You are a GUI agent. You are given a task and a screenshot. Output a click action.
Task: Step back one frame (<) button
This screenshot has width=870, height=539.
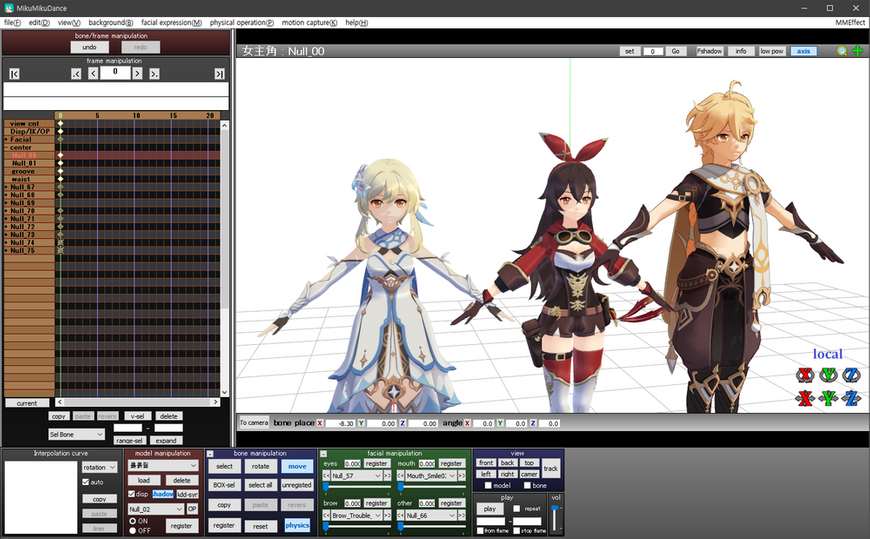[x=93, y=74]
